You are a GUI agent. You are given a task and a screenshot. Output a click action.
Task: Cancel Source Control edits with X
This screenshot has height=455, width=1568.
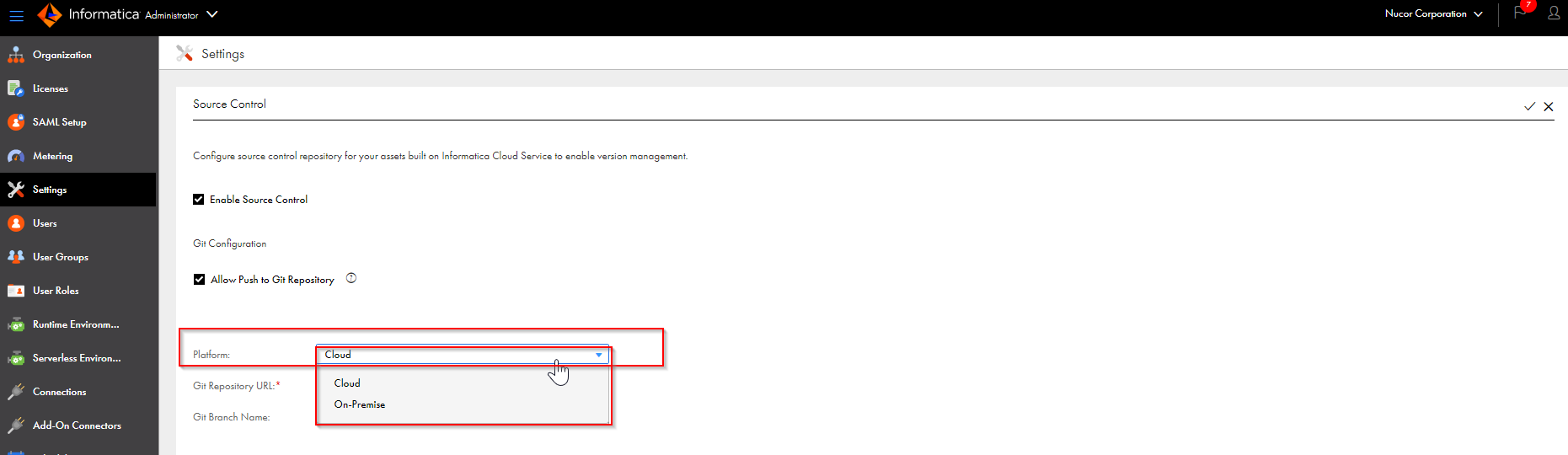[1549, 106]
